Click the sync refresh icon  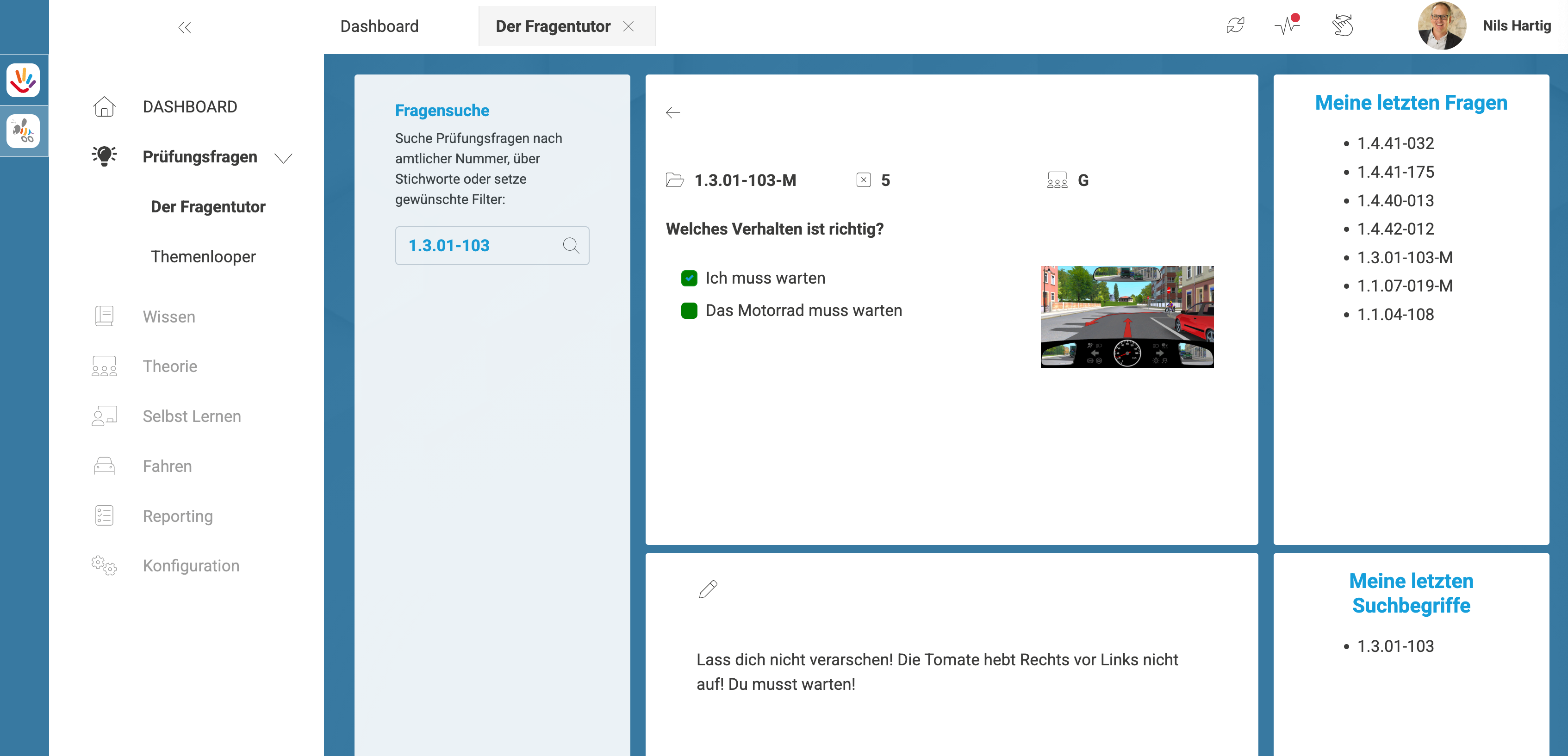tap(1235, 25)
